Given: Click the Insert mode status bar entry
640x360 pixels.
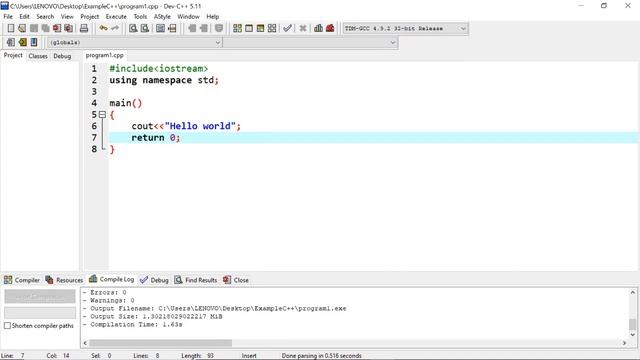Looking at the screenshot, I should tap(249, 356).
